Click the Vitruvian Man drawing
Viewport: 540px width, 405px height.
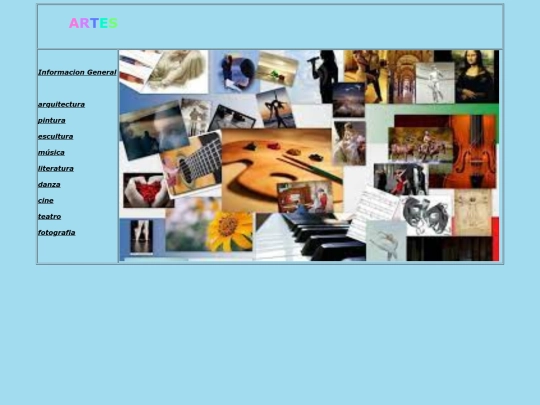(472, 212)
